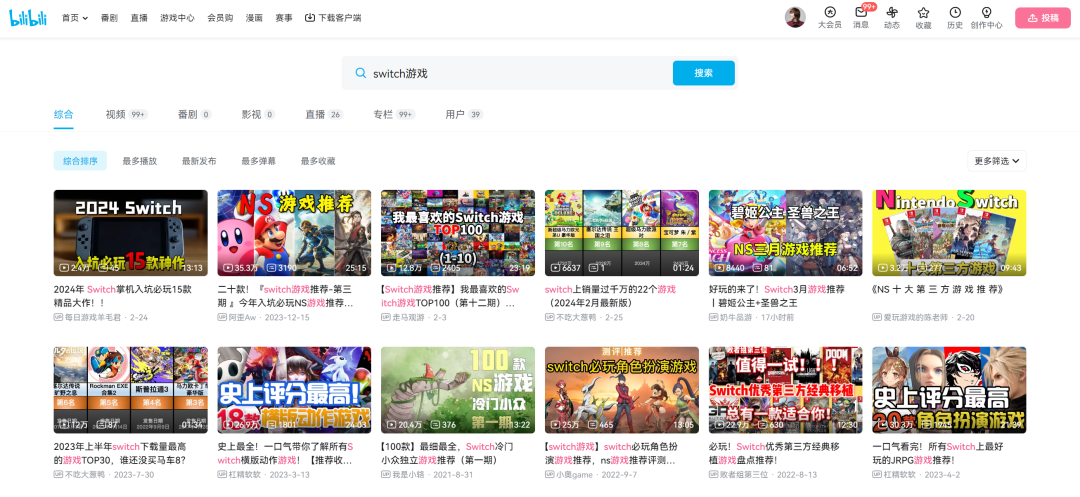The image size is (1080, 497).
Task: Click the 下载客户端 download icon
Action: tap(310, 18)
